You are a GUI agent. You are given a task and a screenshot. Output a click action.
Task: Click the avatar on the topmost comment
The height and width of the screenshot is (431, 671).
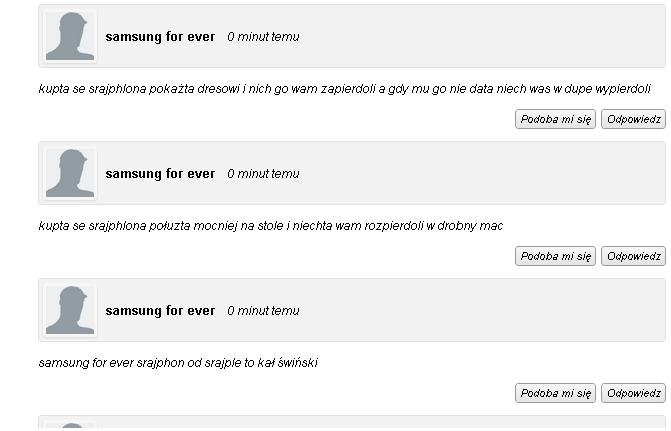[x=70, y=37]
